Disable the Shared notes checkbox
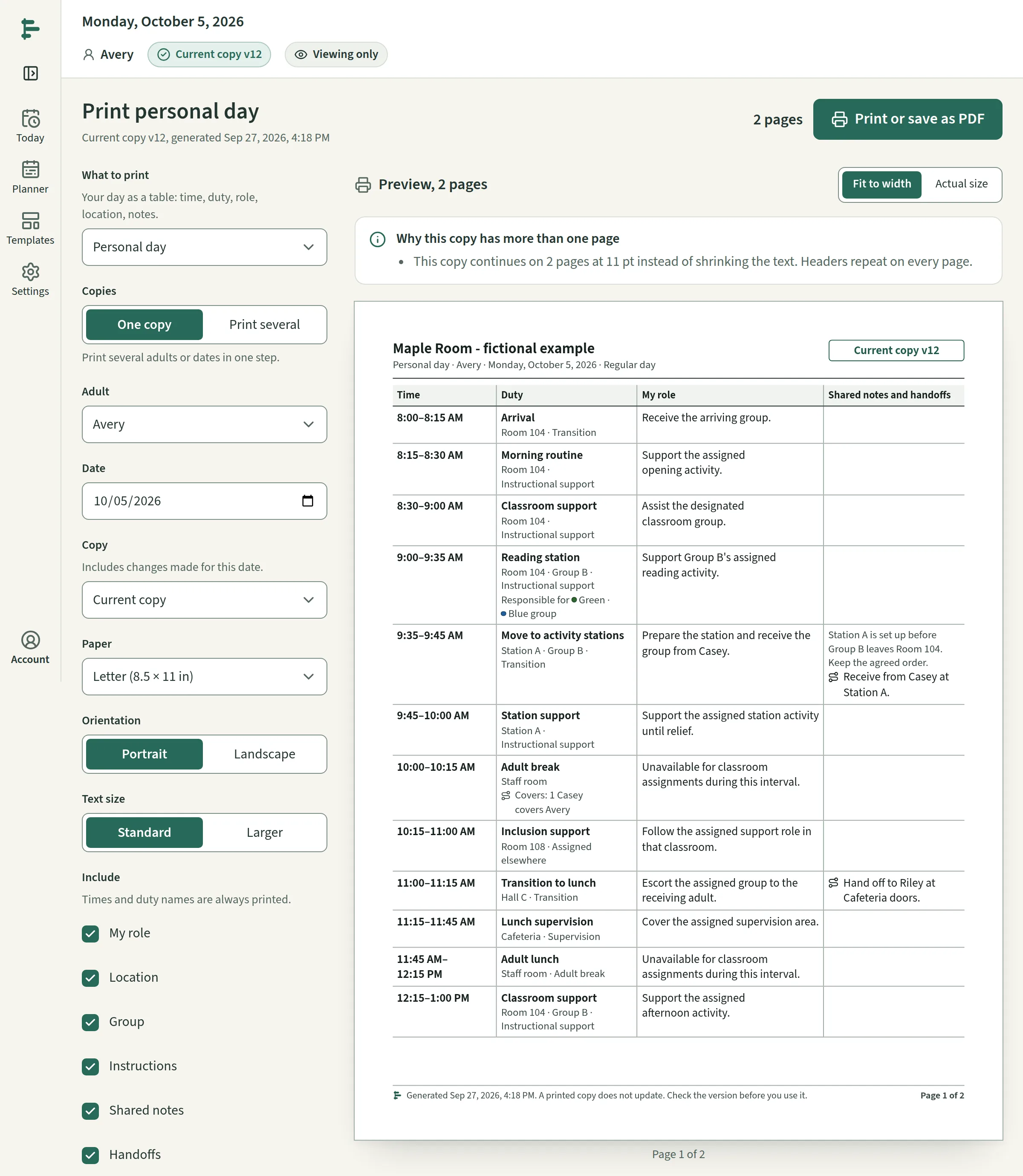Image resolution: width=1023 pixels, height=1176 pixels. point(90,1111)
